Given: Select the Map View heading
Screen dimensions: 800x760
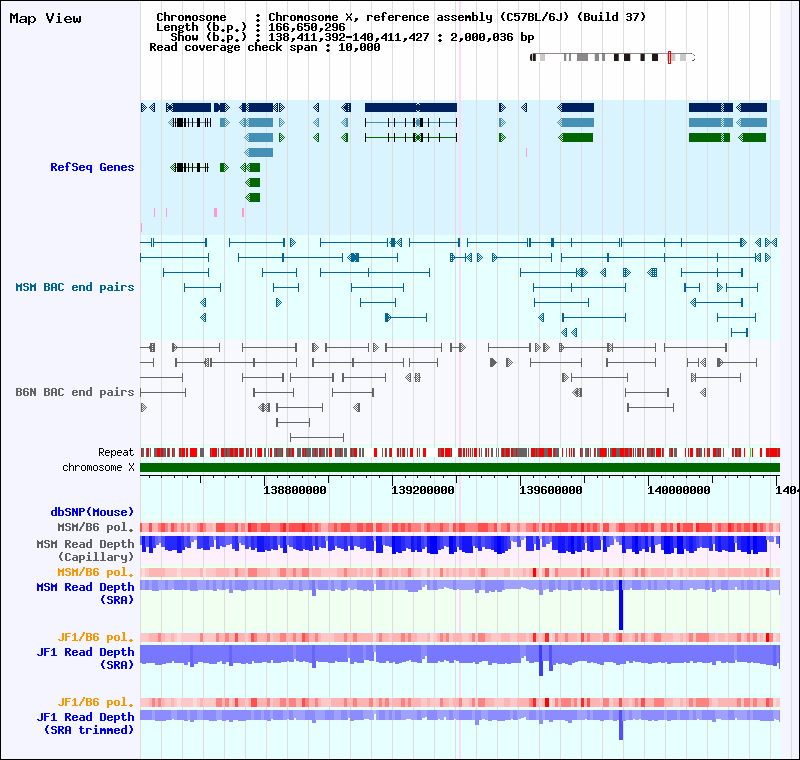Looking at the screenshot, I should (x=45, y=18).
